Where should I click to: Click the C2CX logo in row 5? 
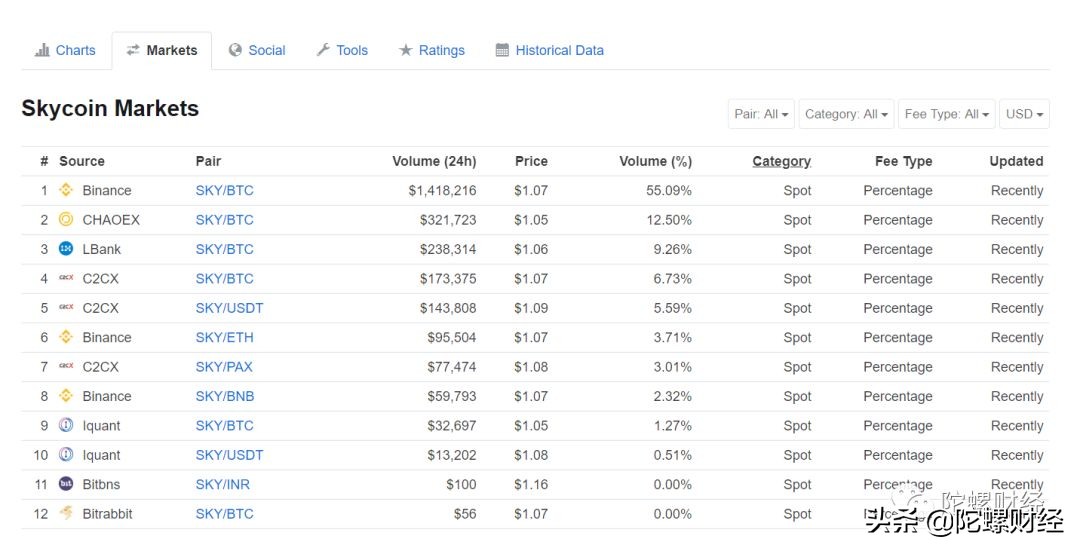(66, 307)
